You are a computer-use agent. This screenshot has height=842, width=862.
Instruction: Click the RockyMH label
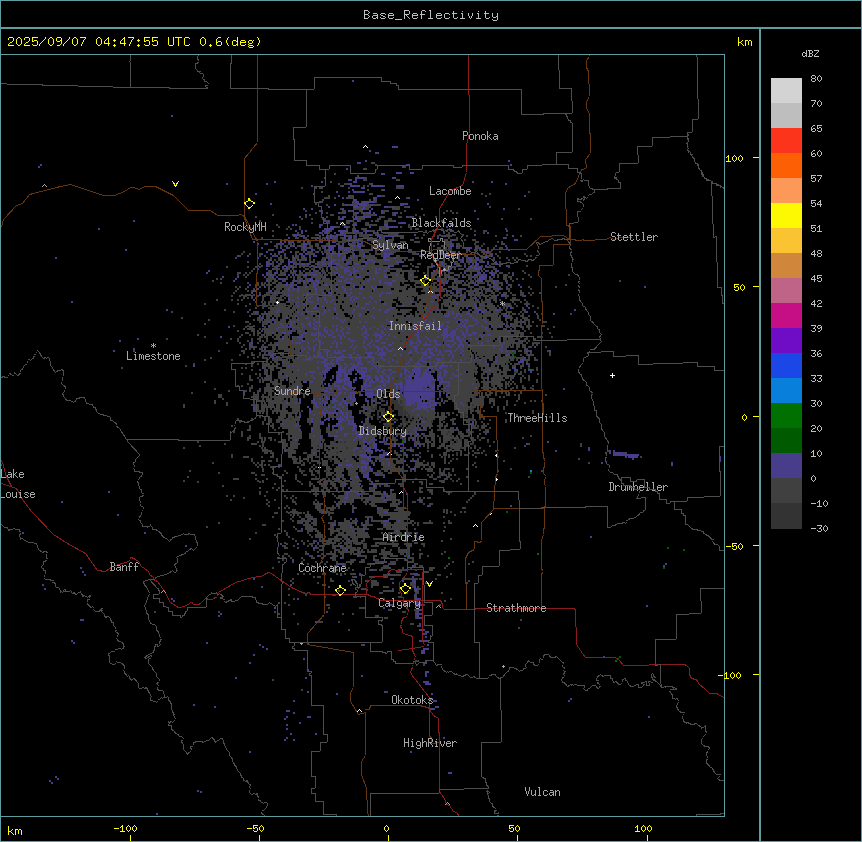point(245,227)
